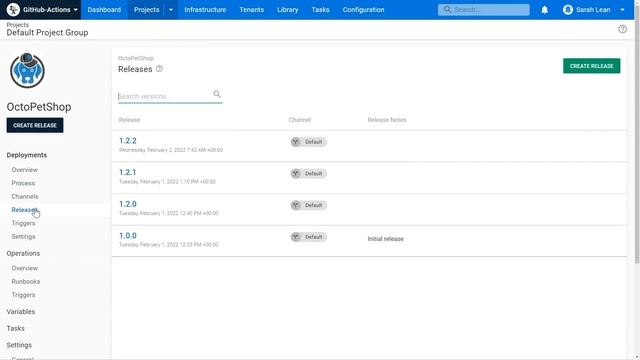640x360 pixels.
Task: Click the Release column header
Action: [x=129, y=120]
